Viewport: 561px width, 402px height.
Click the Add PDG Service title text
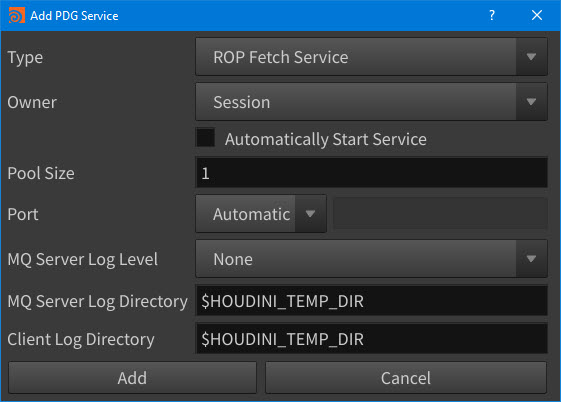(x=74, y=16)
